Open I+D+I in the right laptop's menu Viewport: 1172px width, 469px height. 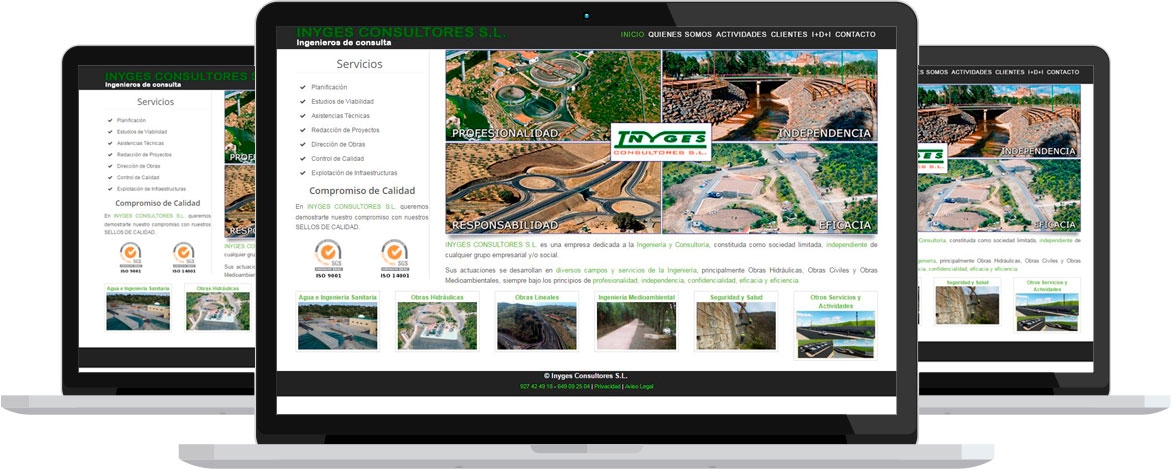click(x=1035, y=73)
